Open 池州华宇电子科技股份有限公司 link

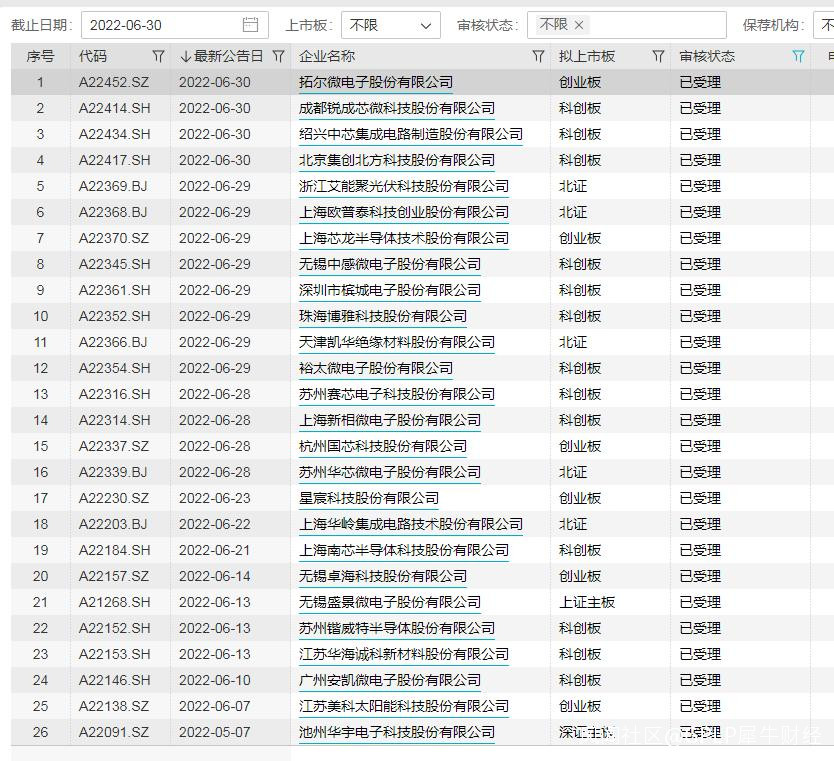tap(397, 733)
